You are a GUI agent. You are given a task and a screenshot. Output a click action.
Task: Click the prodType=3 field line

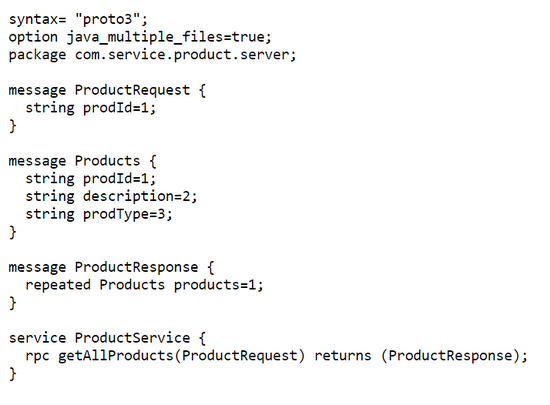(x=99, y=214)
